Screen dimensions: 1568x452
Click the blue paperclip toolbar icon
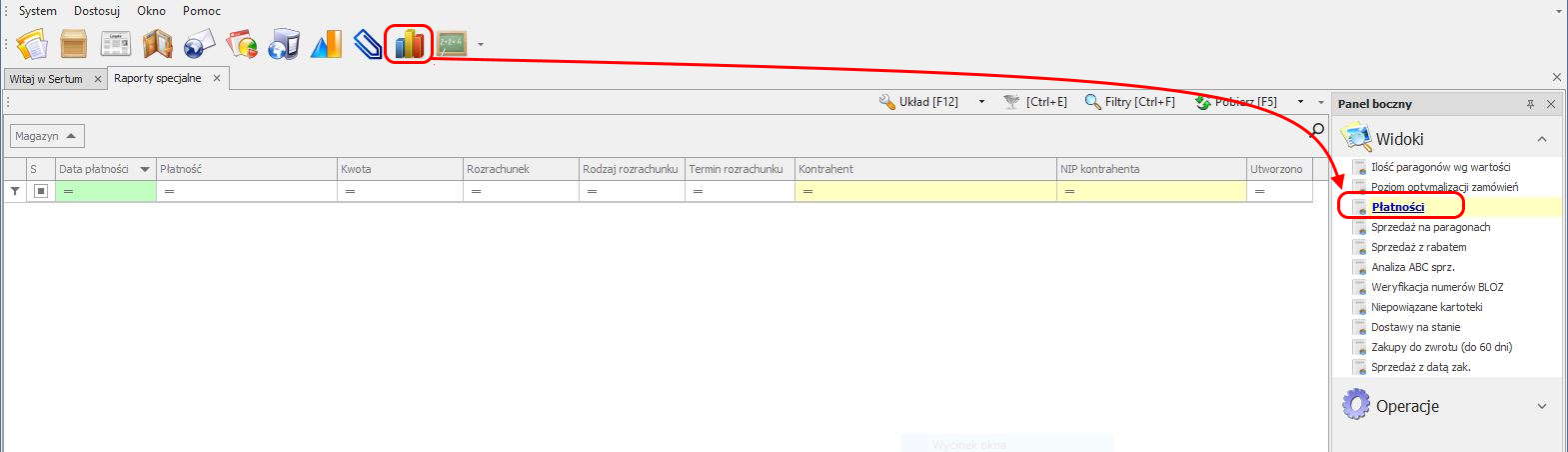[368, 44]
